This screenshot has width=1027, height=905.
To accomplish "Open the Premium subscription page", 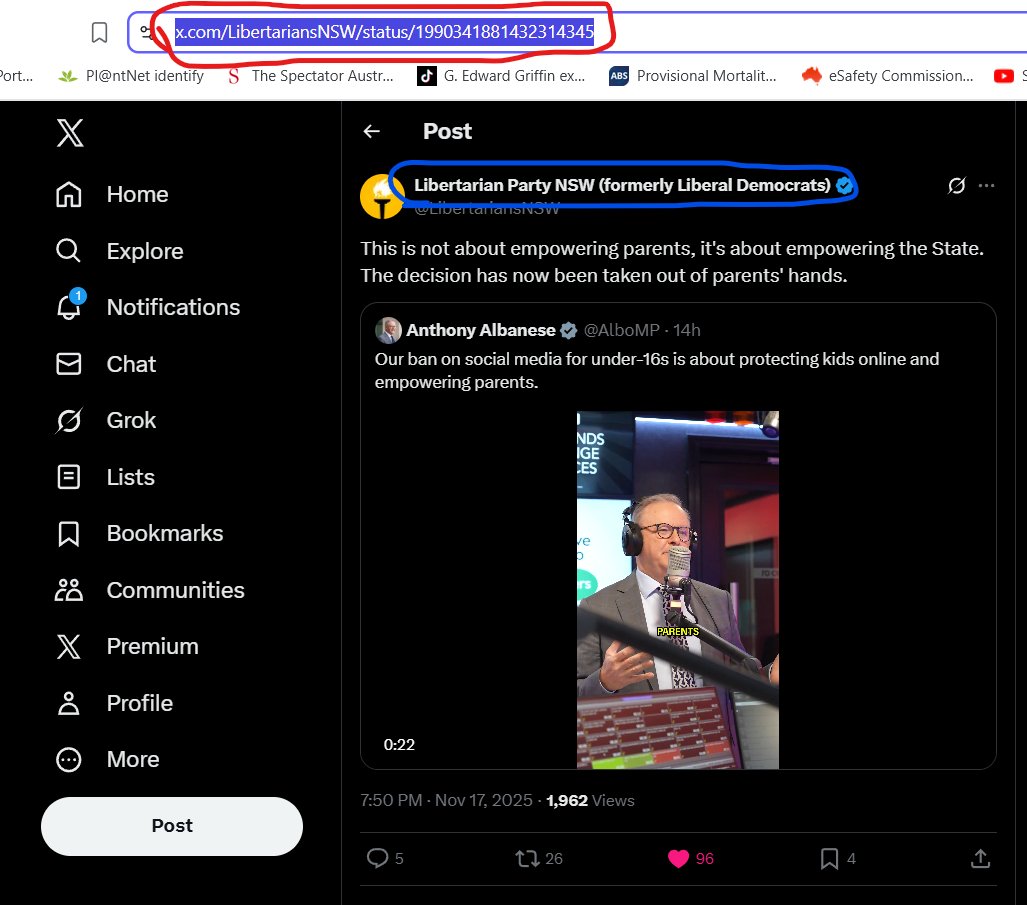I will [127, 646].
